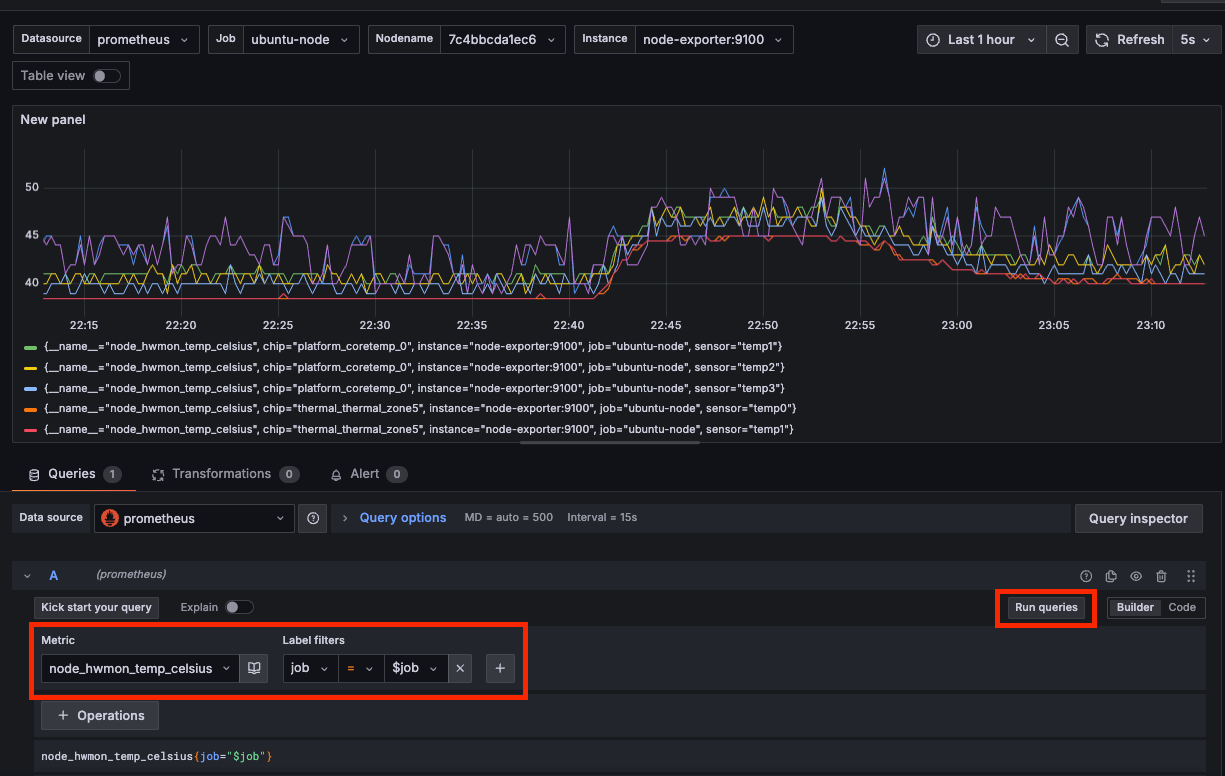Collapse query A row chevron
1225x776 pixels.
[x=28, y=576]
